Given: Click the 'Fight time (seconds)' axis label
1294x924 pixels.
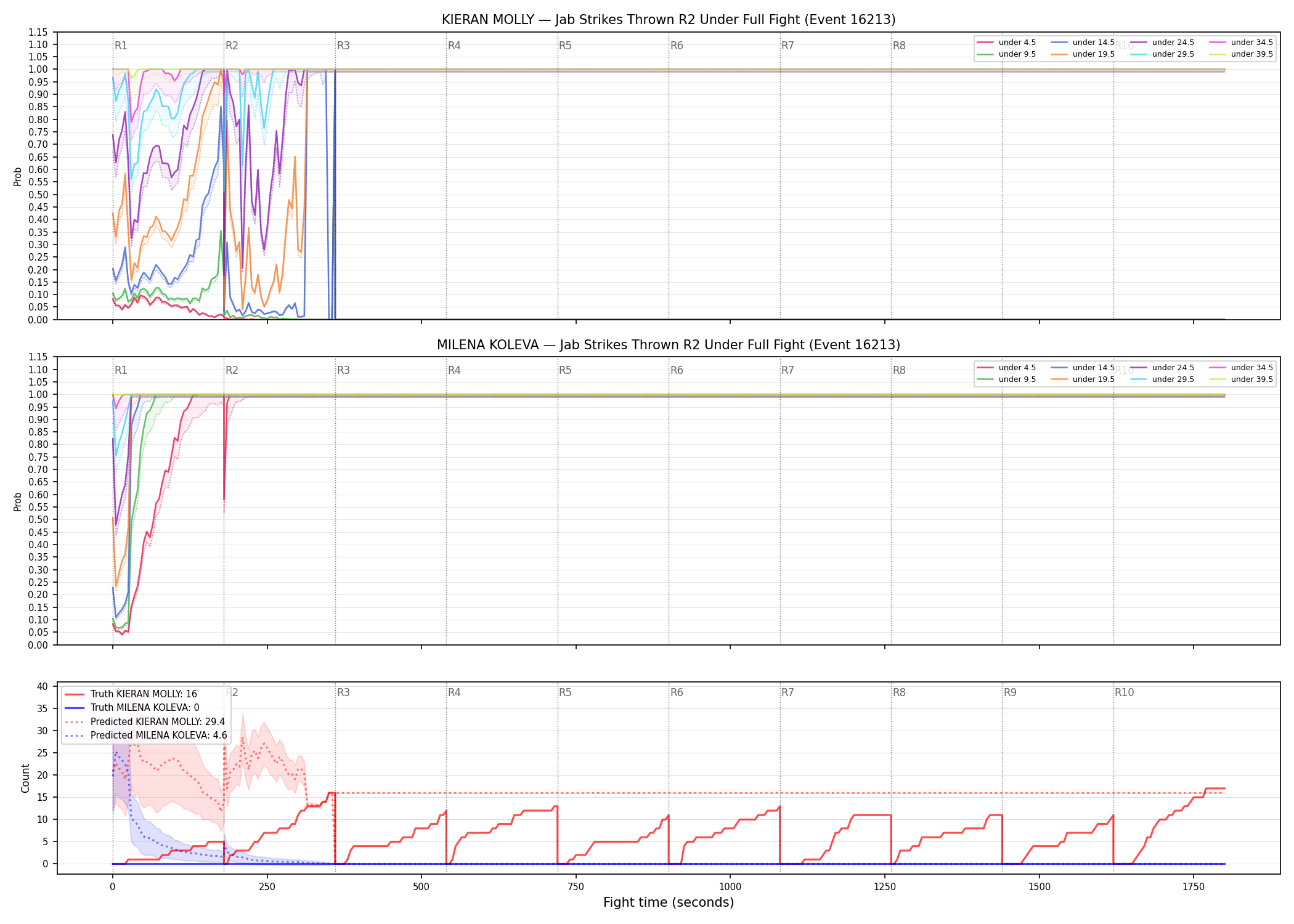Looking at the screenshot, I should tap(669, 902).
